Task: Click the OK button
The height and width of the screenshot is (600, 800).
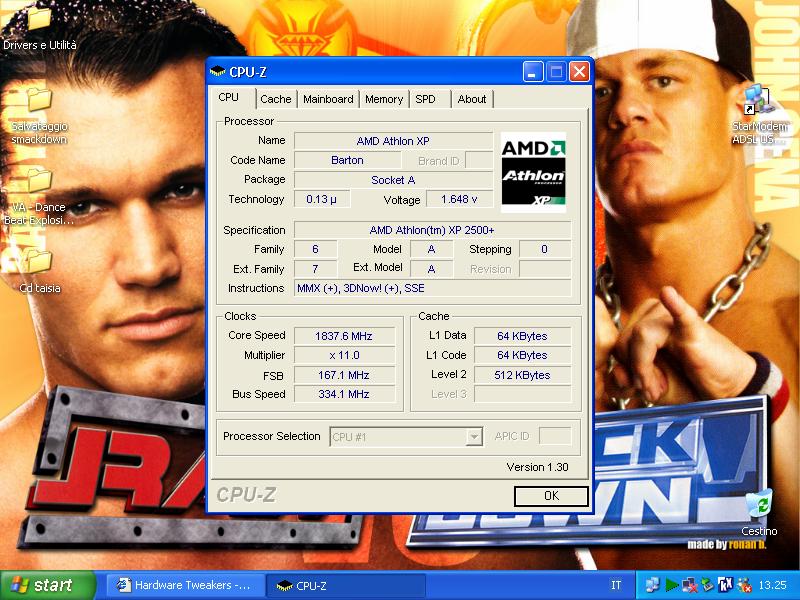Action: [551, 496]
